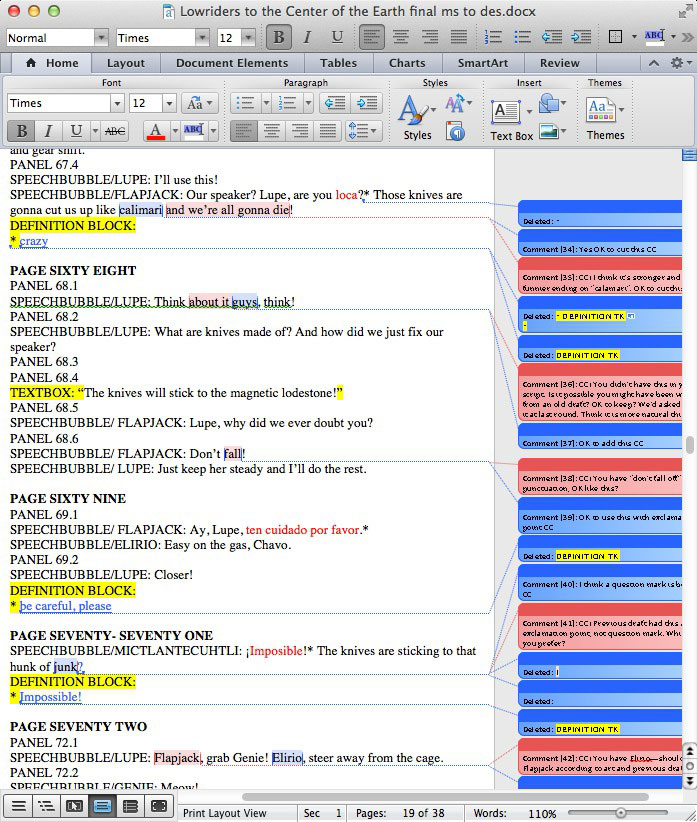Justify text in ribbon Paragraph group
The height and width of the screenshot is (822, 697).
328,131
